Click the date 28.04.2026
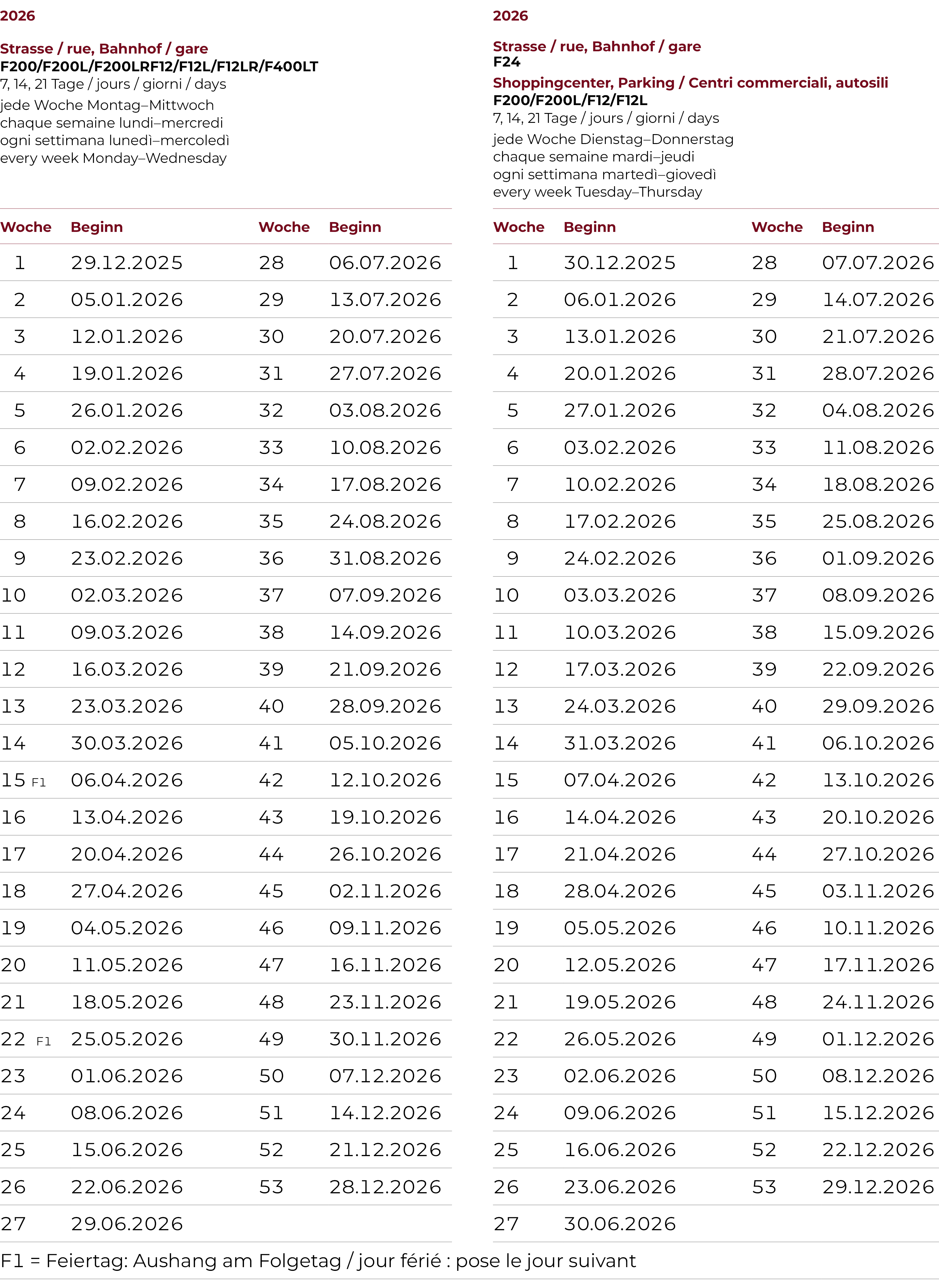The width and height of the screenshot is (939, 1288). pos(620,891)
